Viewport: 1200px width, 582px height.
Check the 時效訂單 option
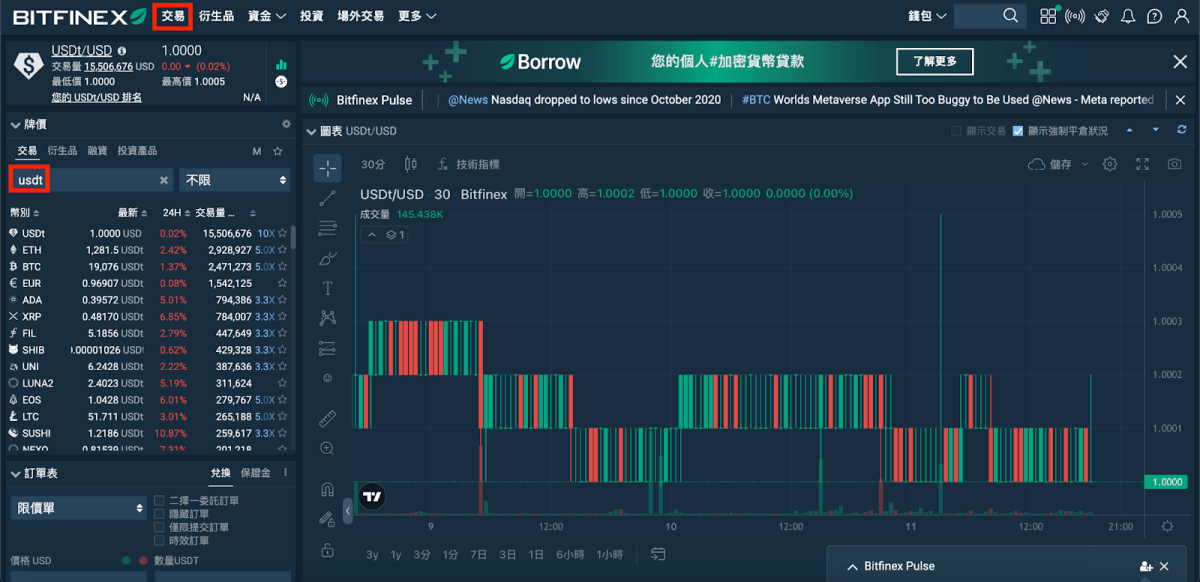click(159, 540)
